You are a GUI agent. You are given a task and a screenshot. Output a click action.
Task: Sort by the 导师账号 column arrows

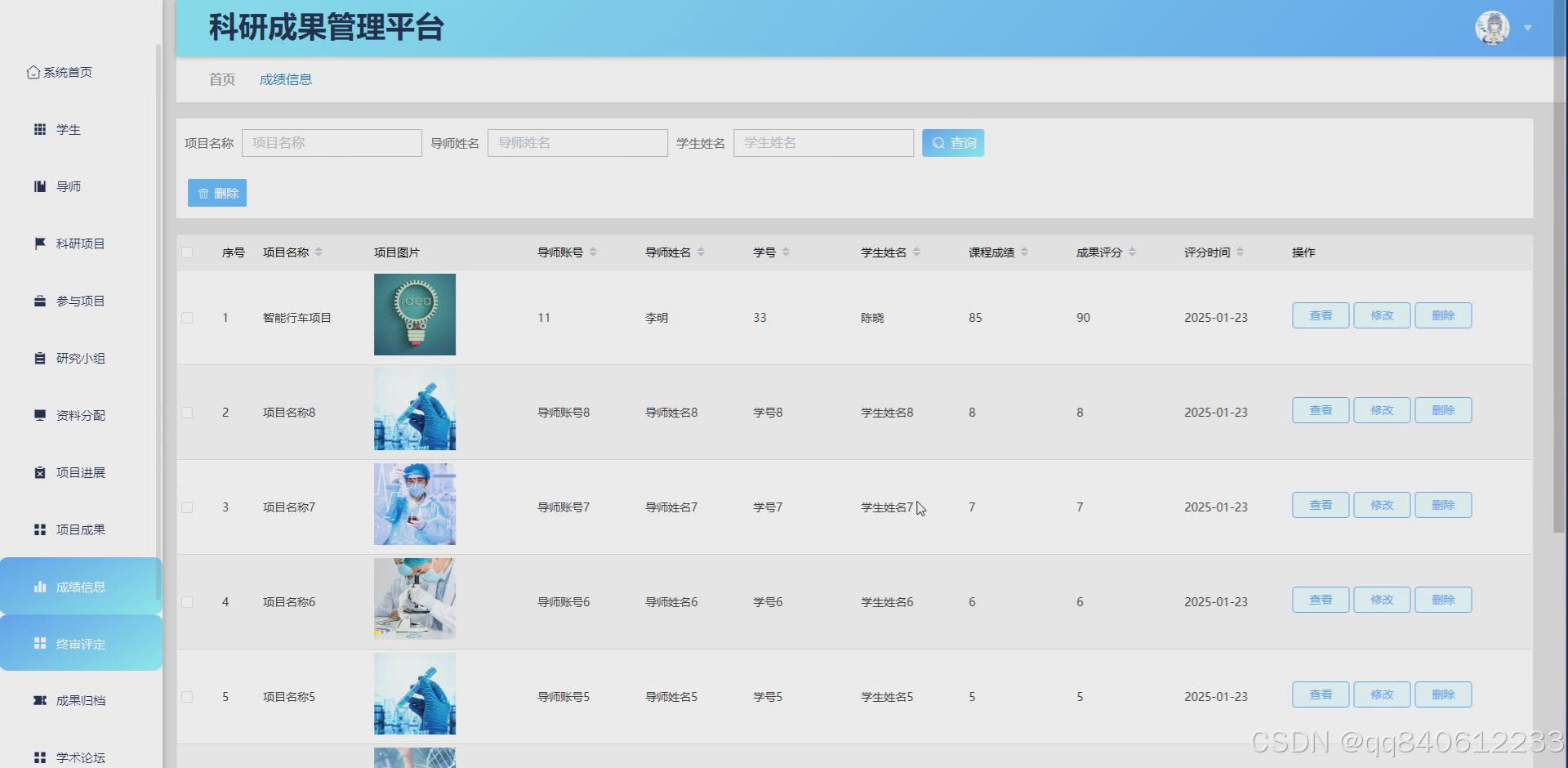pos(593,252)
